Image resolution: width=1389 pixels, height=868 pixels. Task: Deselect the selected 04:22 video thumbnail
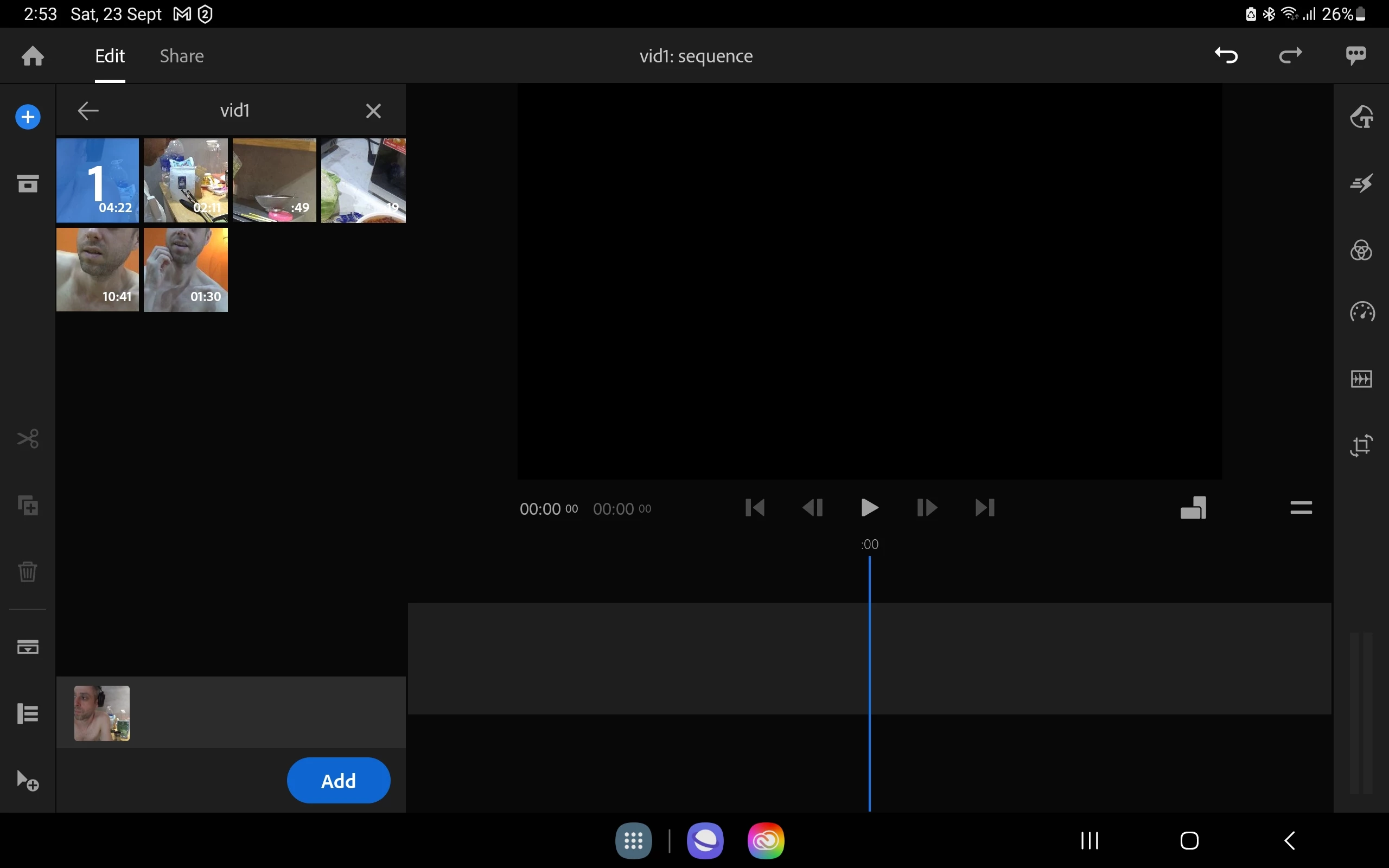(x=98, y=180)
